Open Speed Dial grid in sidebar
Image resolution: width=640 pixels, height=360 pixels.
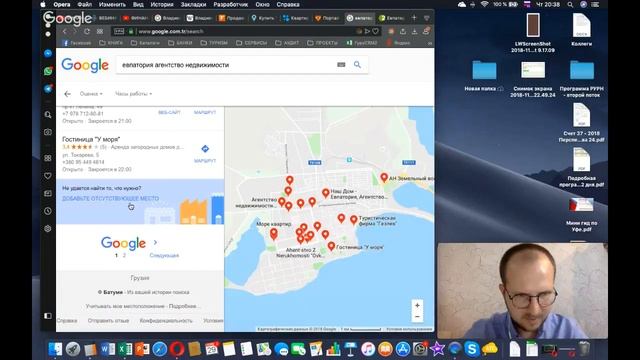(48, 158)
